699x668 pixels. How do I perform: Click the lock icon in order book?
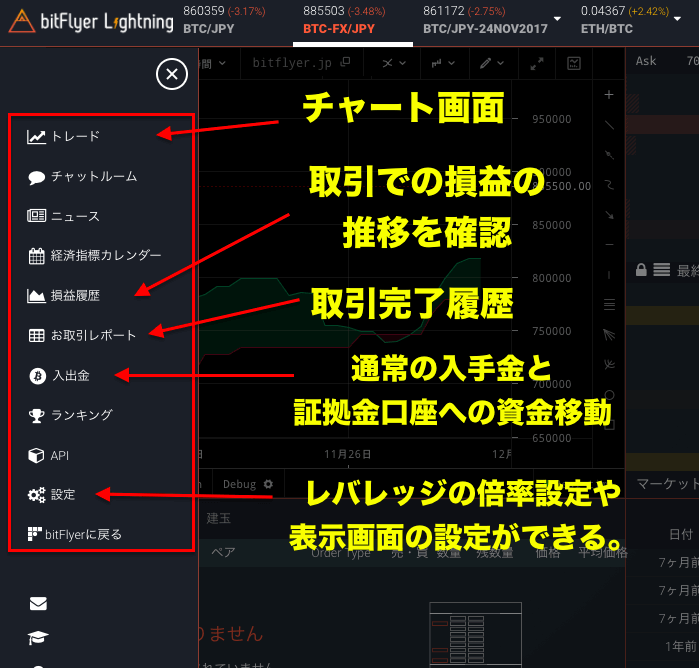coord(641,270)
